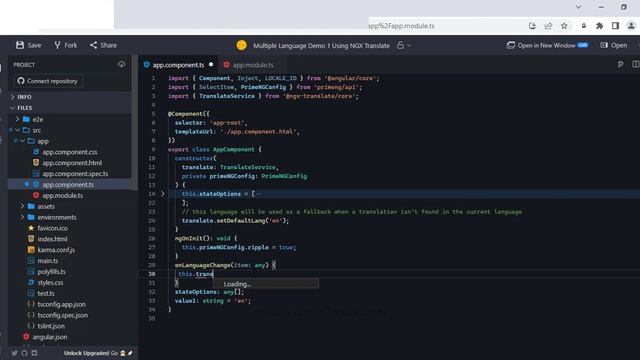Open styles.css file
640x360 pixels.
point(50,282)
